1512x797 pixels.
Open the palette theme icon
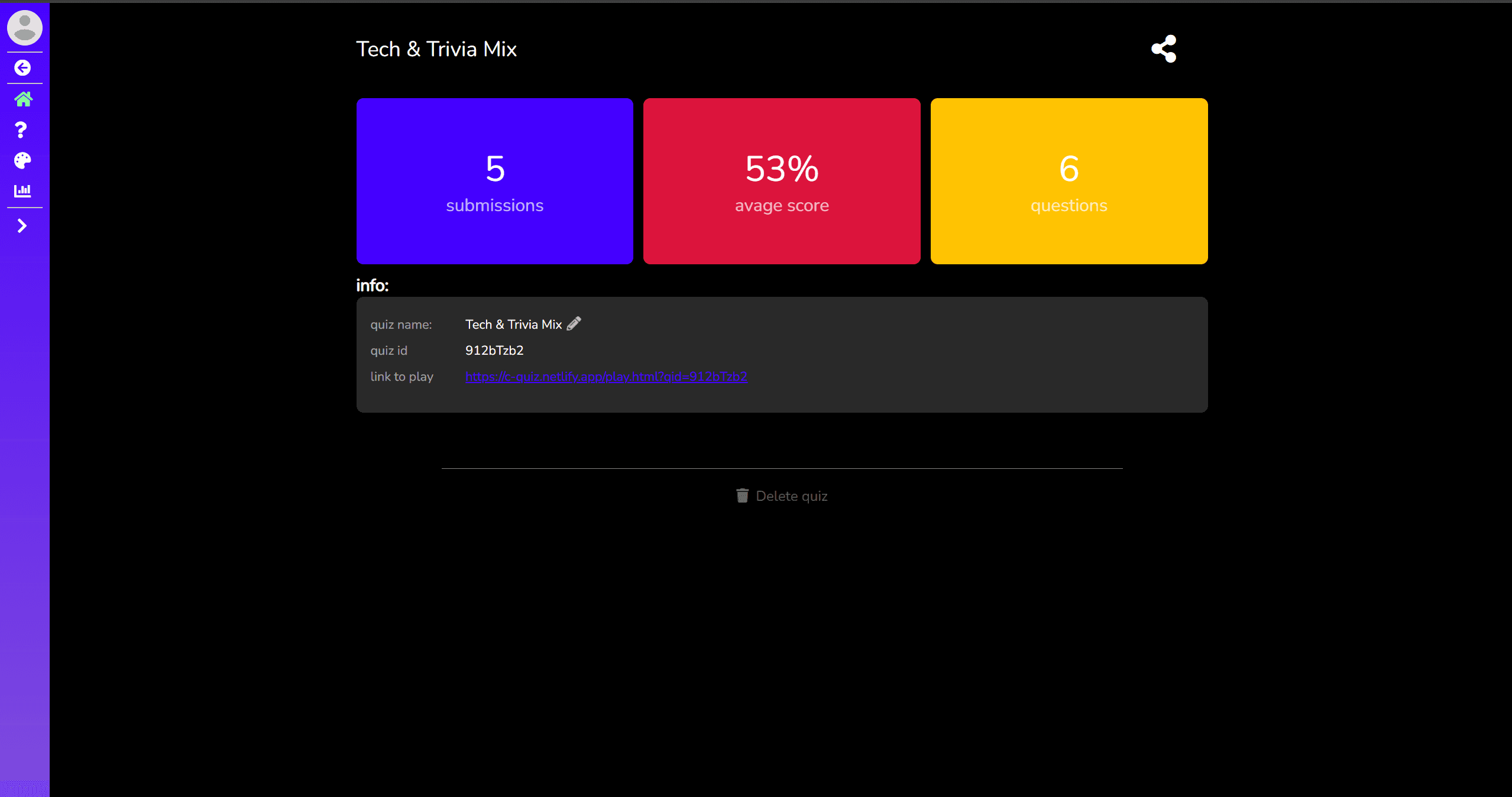22,160
